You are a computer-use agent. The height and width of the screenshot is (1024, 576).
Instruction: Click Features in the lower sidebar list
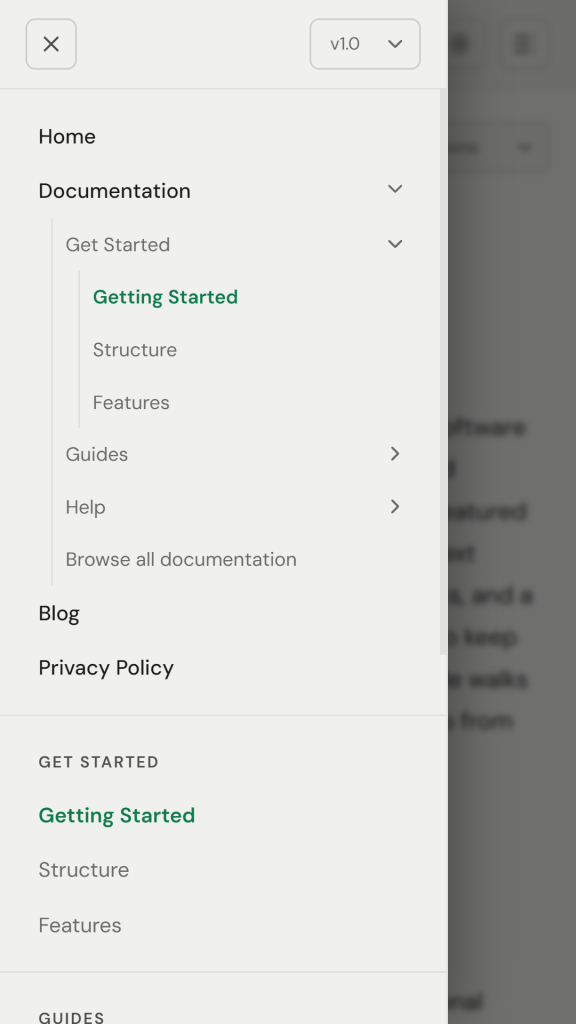(80, 925)
